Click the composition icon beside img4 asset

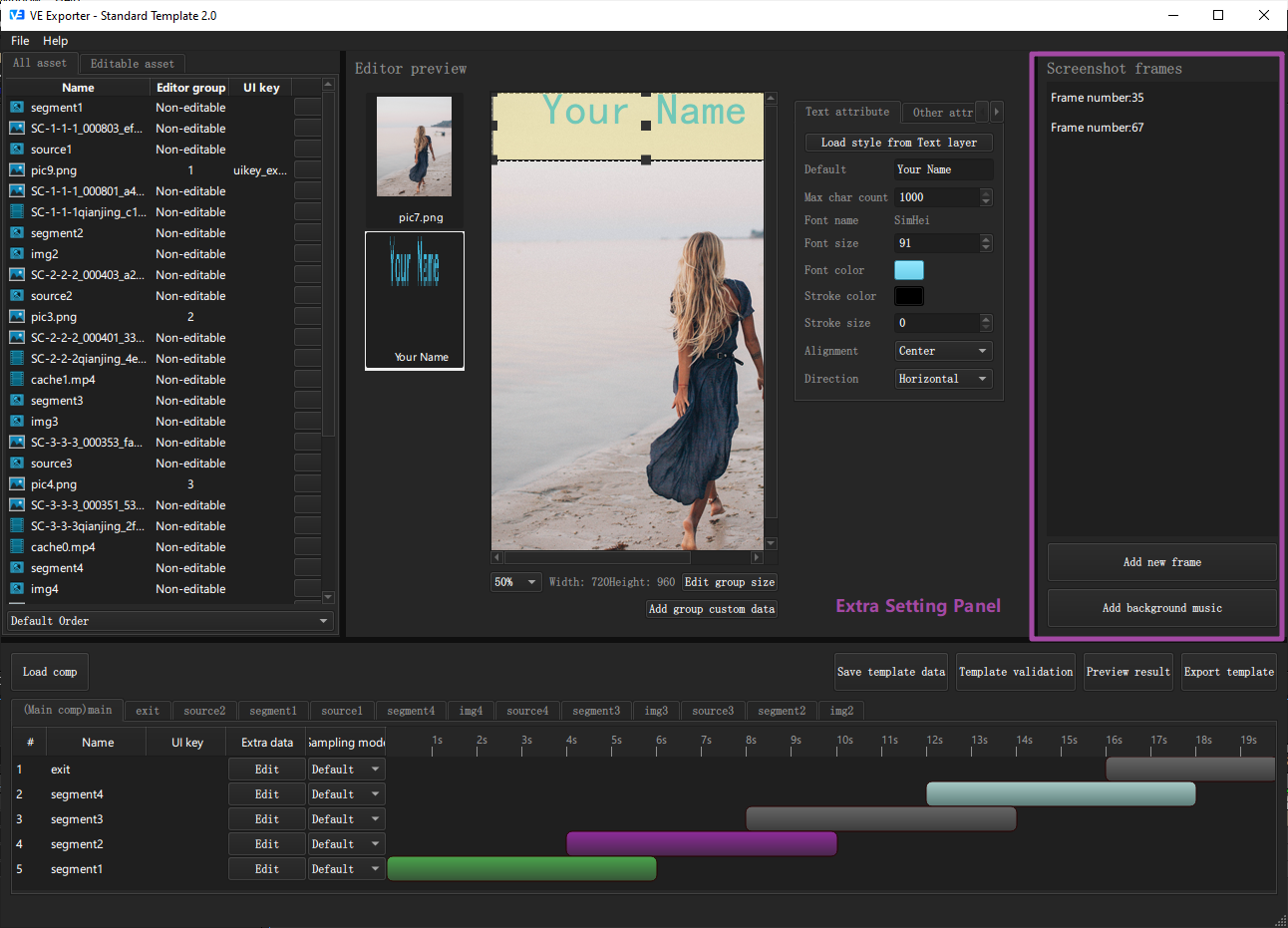coord(17,589)
